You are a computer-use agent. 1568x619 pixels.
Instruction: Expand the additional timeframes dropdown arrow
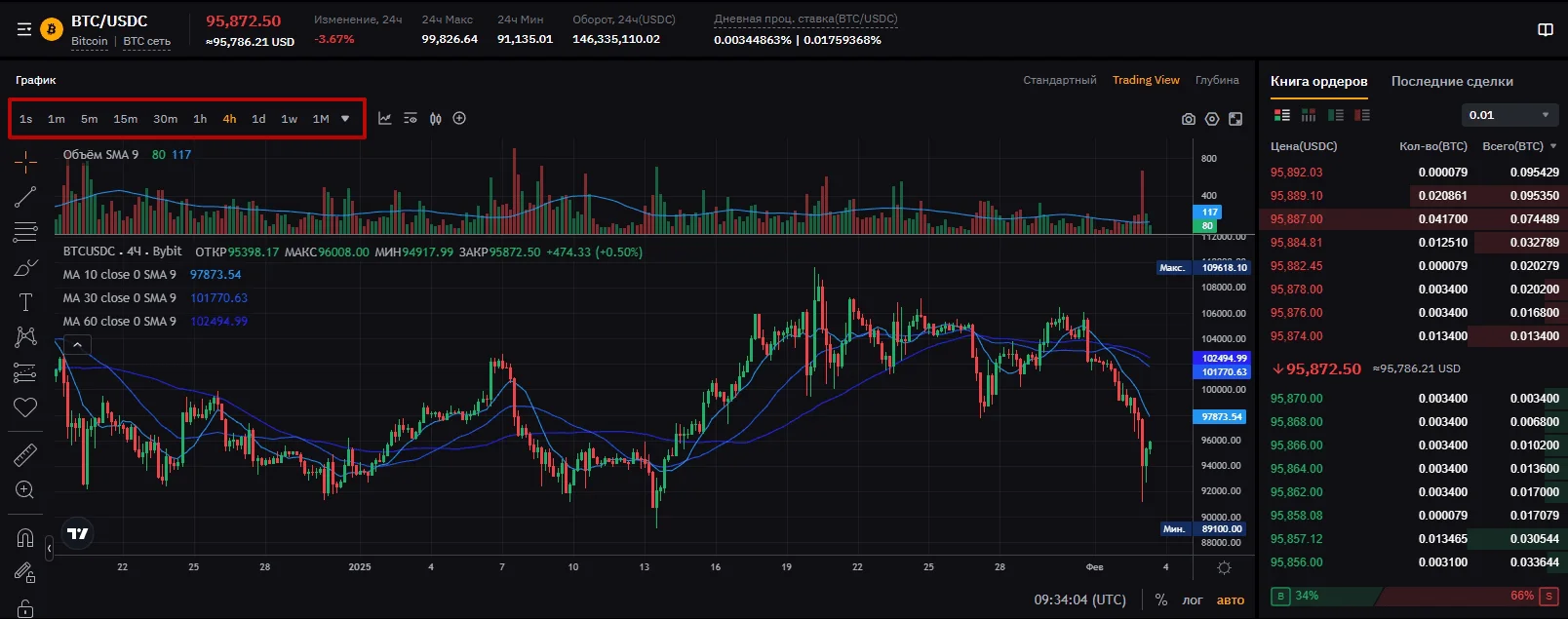coord(345,119)
